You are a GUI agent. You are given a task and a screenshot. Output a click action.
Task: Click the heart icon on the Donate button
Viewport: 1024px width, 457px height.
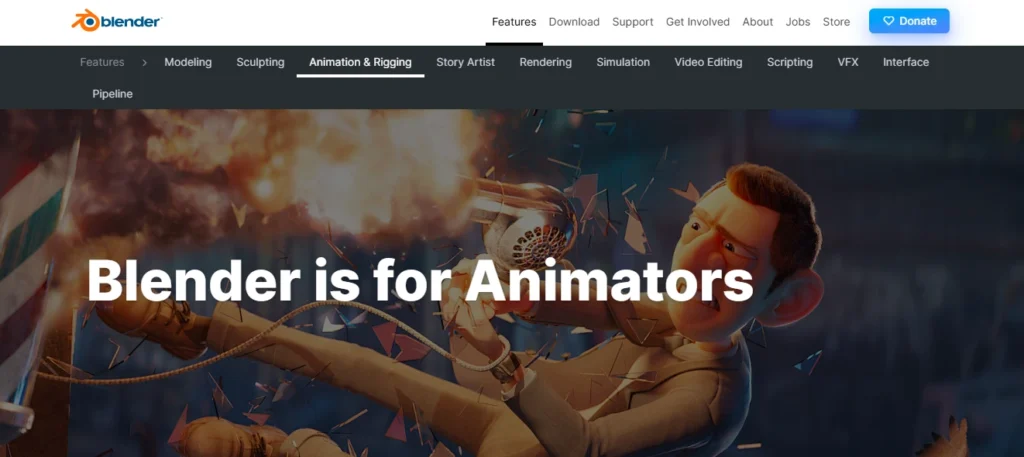[888, 21]
